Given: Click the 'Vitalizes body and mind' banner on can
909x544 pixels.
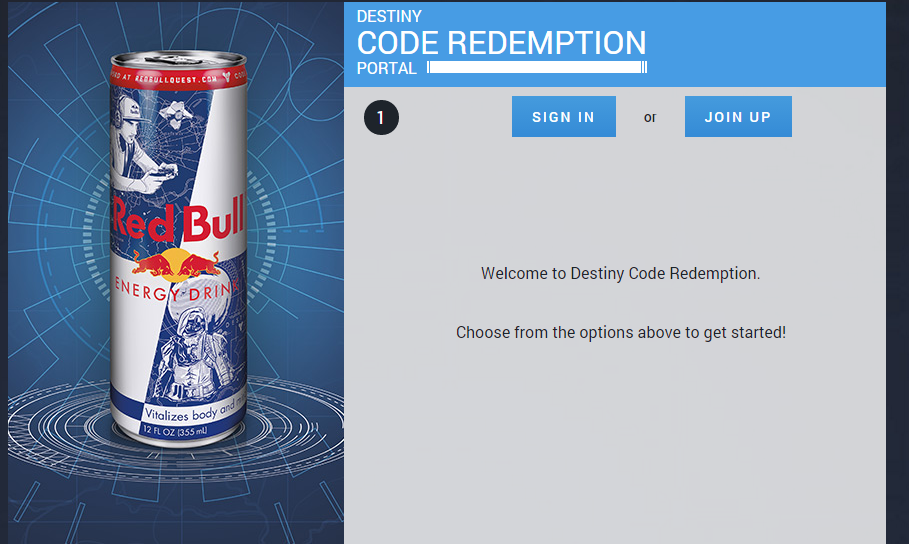Looking at the screenshot, I should point(195,411).
